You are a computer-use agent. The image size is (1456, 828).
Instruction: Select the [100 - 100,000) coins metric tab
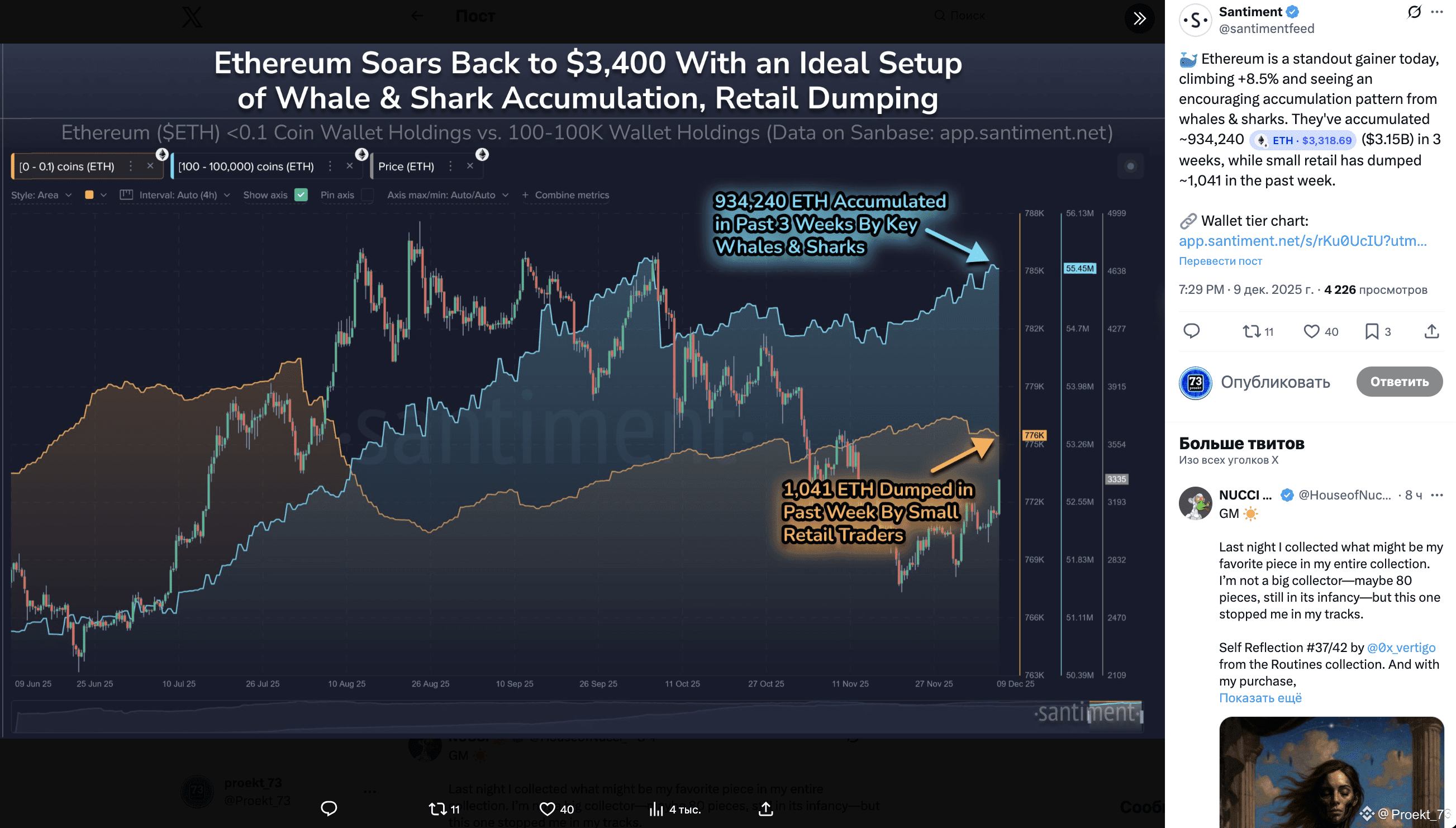pos(246,166)
